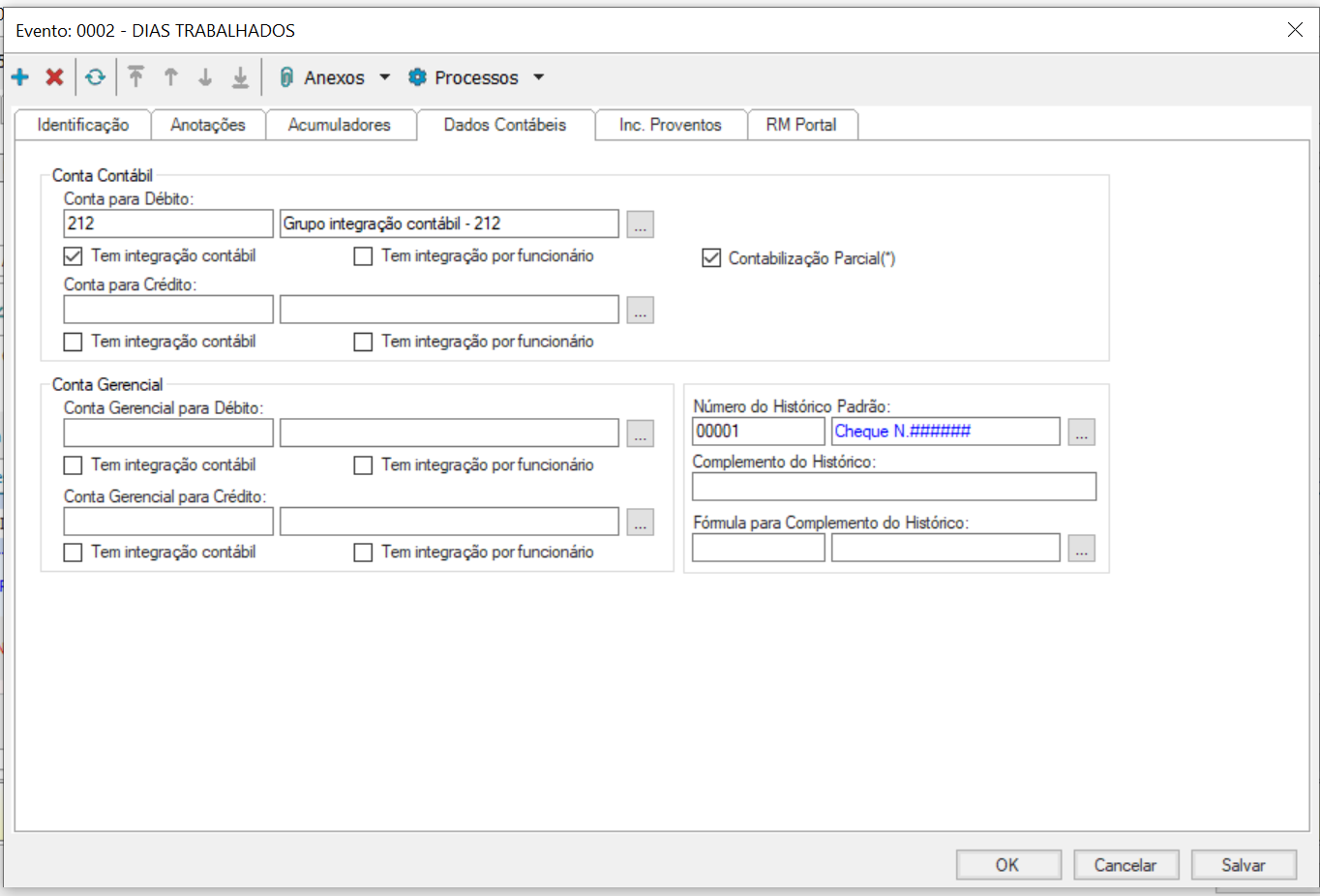Click the Salvar button

(x=1244, y=865)
